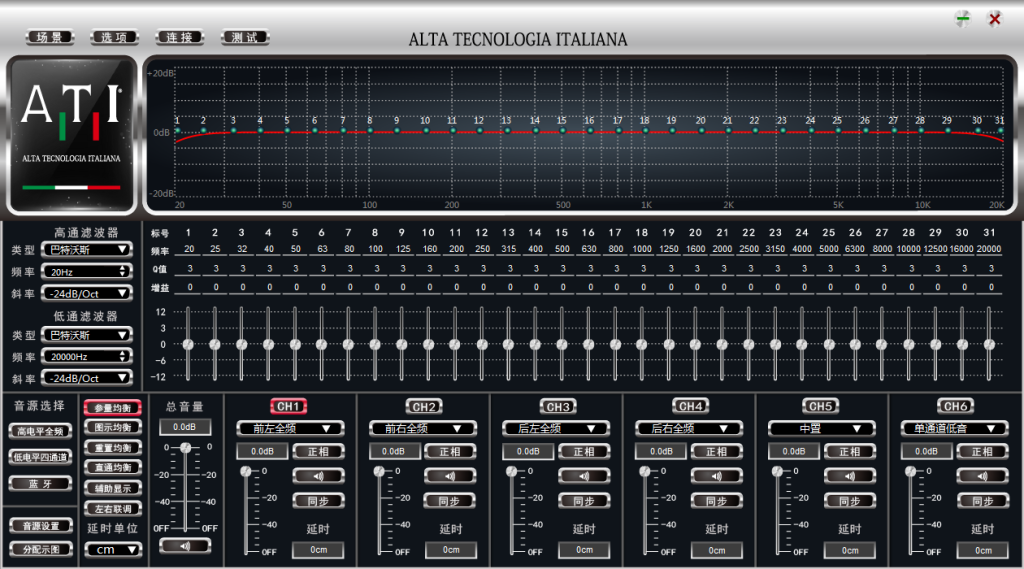Open the 选项 menu
Image resolution: width=1024 pixels, height=569 pixels.
tap(114, 37)
